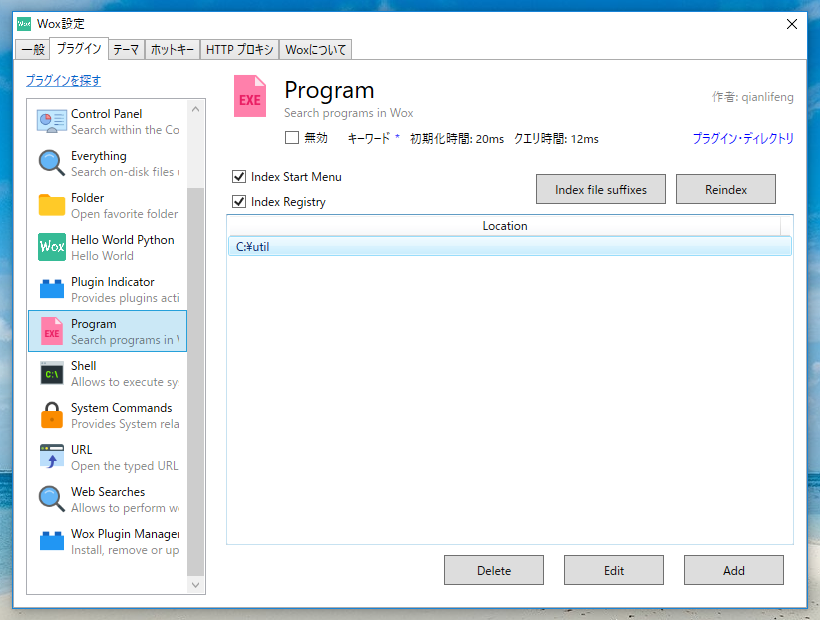
Task: Select the Everything plugin name
Action: [99, 156]
